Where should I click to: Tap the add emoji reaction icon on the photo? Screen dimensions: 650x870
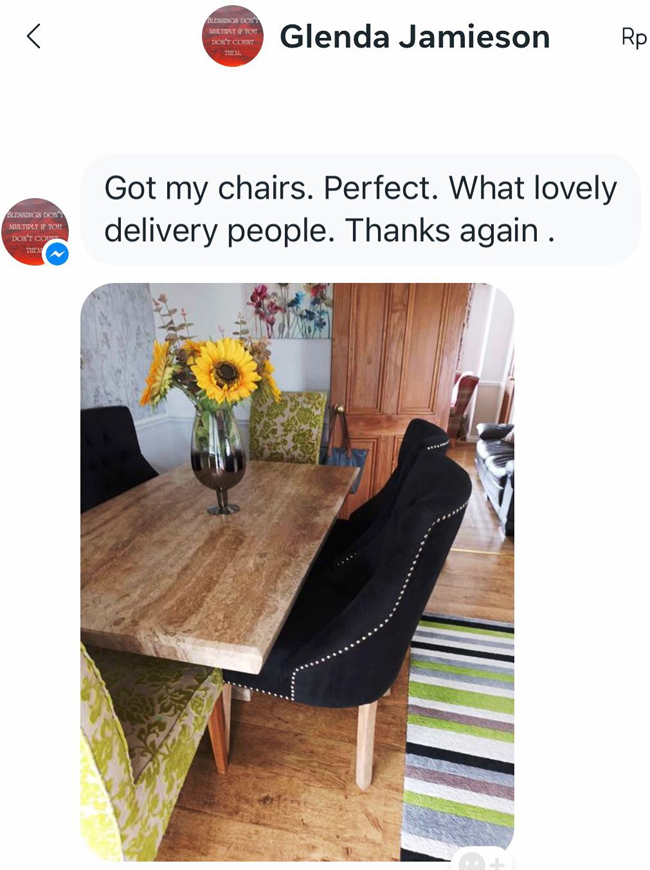482,859
